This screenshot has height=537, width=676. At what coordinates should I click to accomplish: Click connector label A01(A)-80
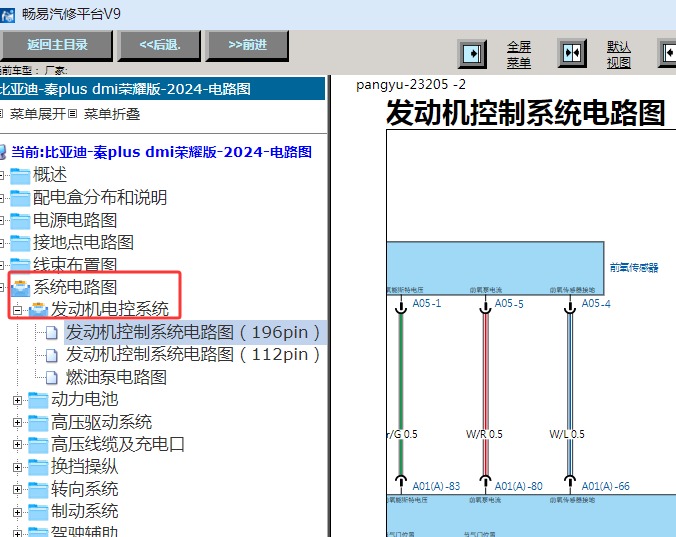click(x=518, y=486)
